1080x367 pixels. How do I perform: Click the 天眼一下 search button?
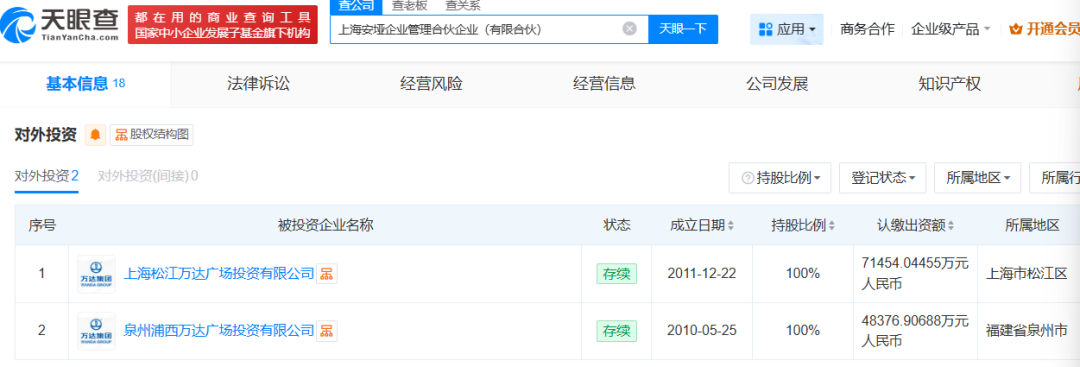683,29
